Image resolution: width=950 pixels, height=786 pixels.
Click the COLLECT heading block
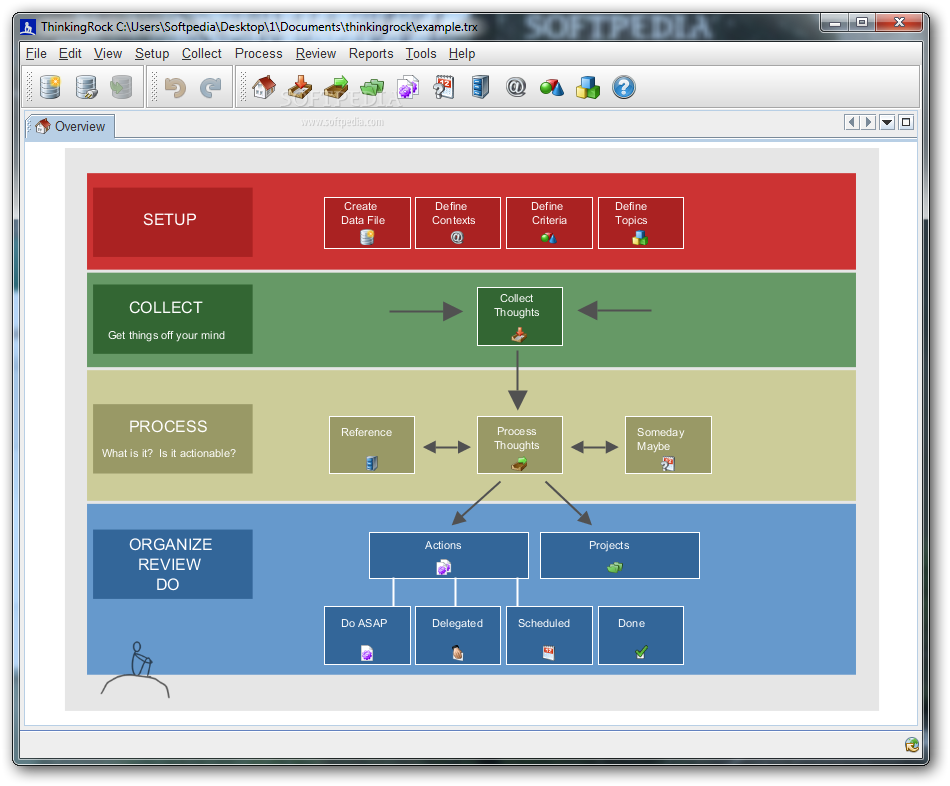[173, 319]
